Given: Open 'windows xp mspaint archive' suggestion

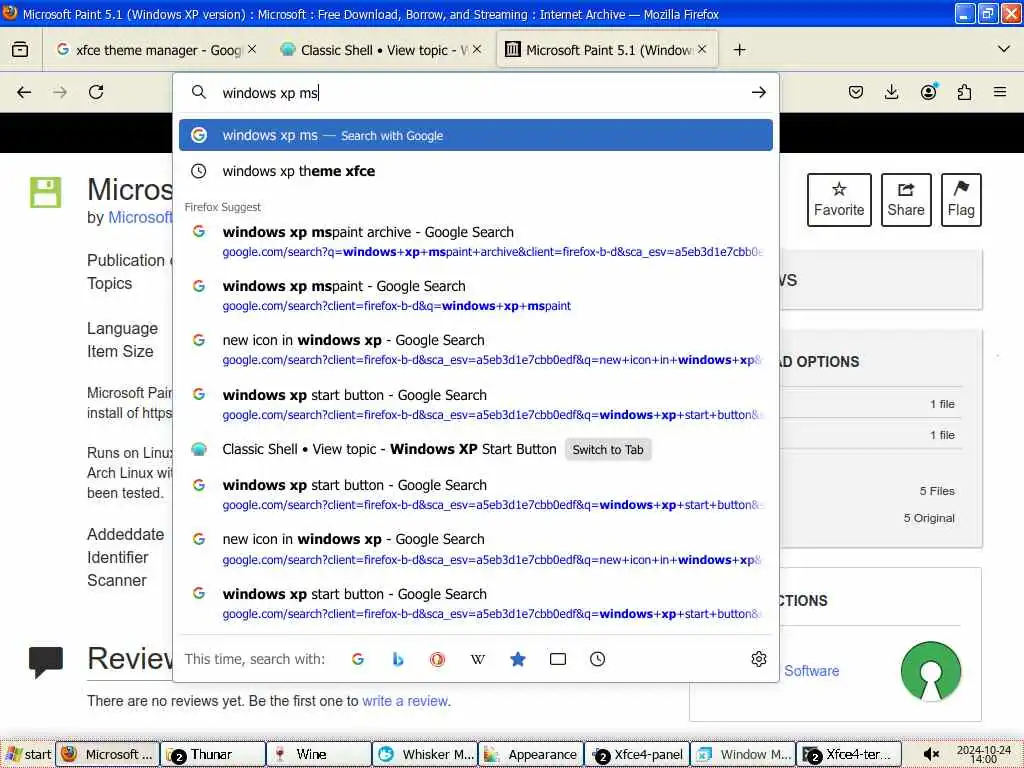Looking at the screenshot, I should 475,241.
